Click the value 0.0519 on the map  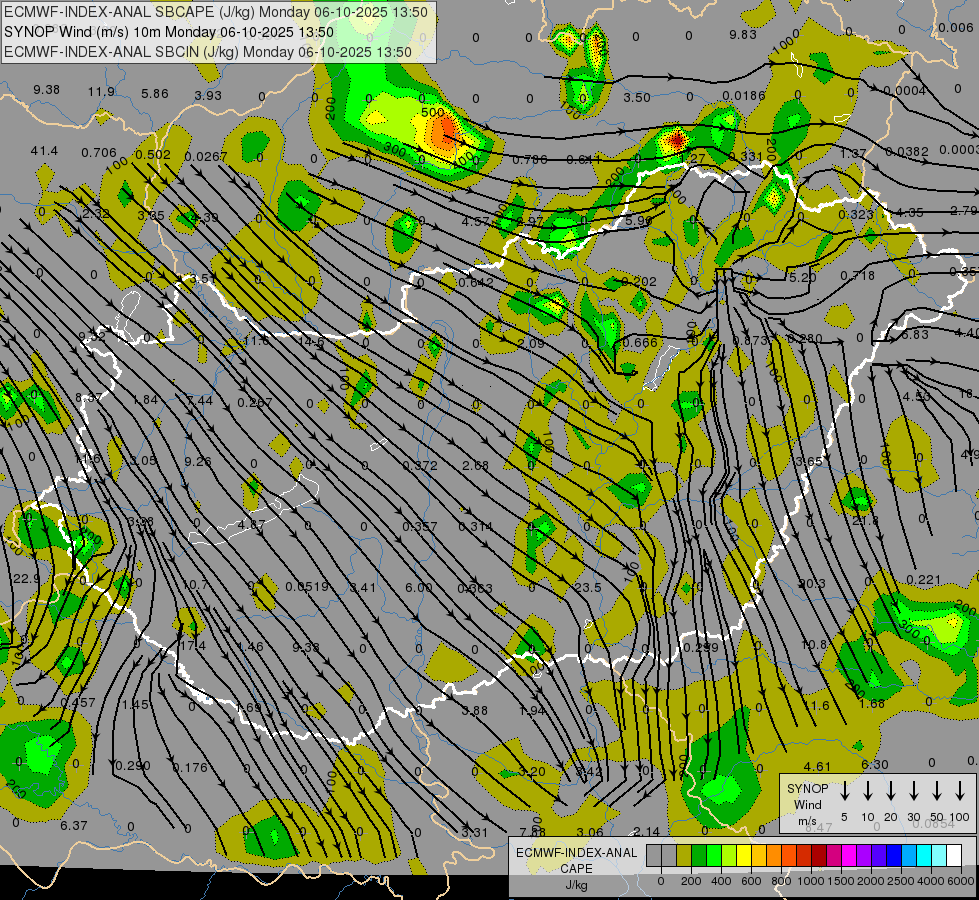307,586
